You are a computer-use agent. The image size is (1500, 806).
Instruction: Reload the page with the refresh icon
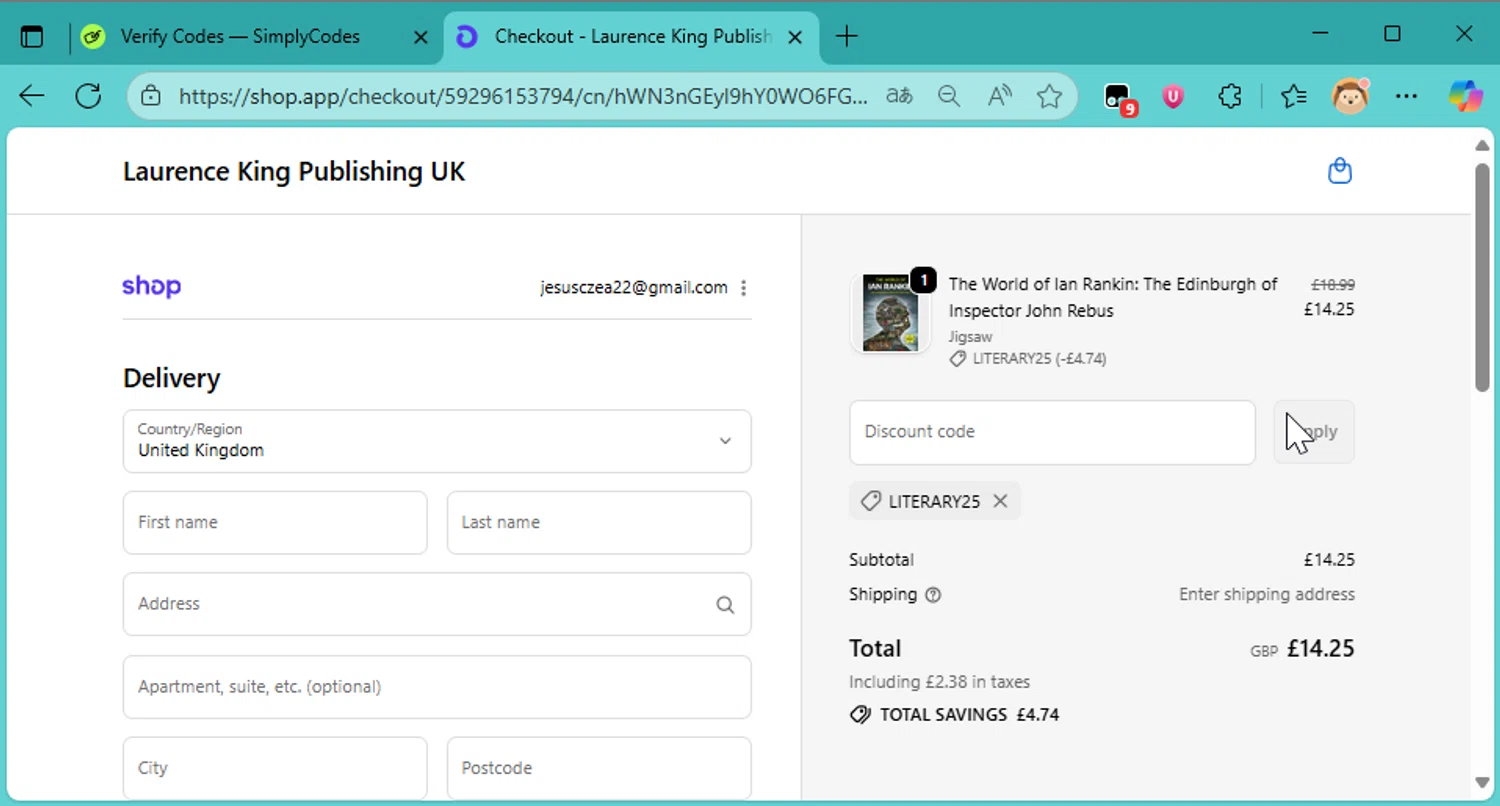click(x=88, y=96)
